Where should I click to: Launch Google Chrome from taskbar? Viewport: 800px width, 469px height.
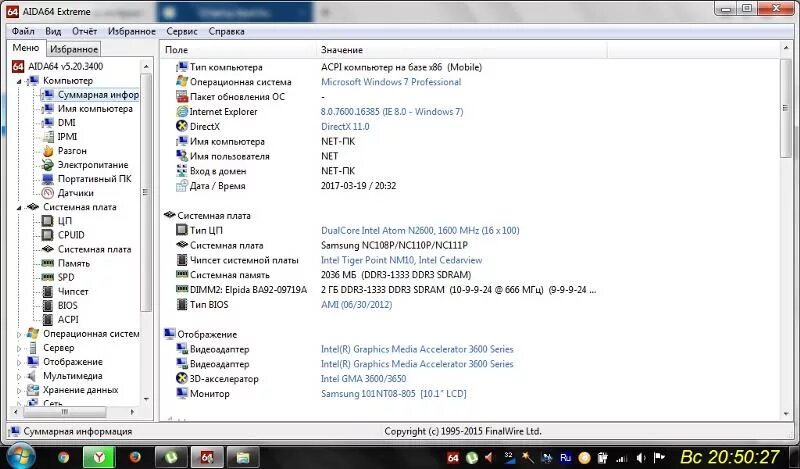pos(64,457)
